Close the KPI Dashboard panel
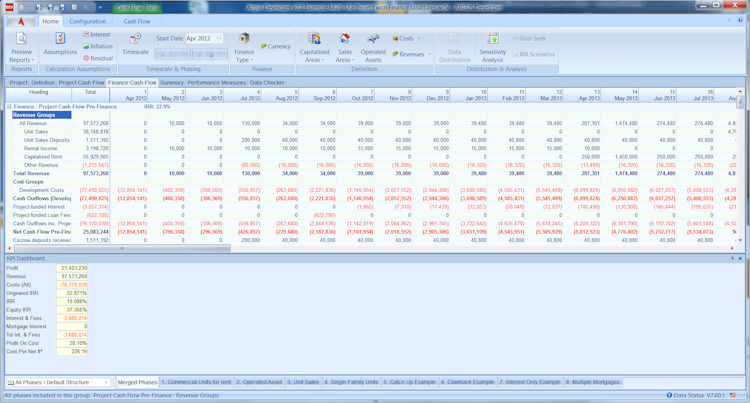 point(740,258)
